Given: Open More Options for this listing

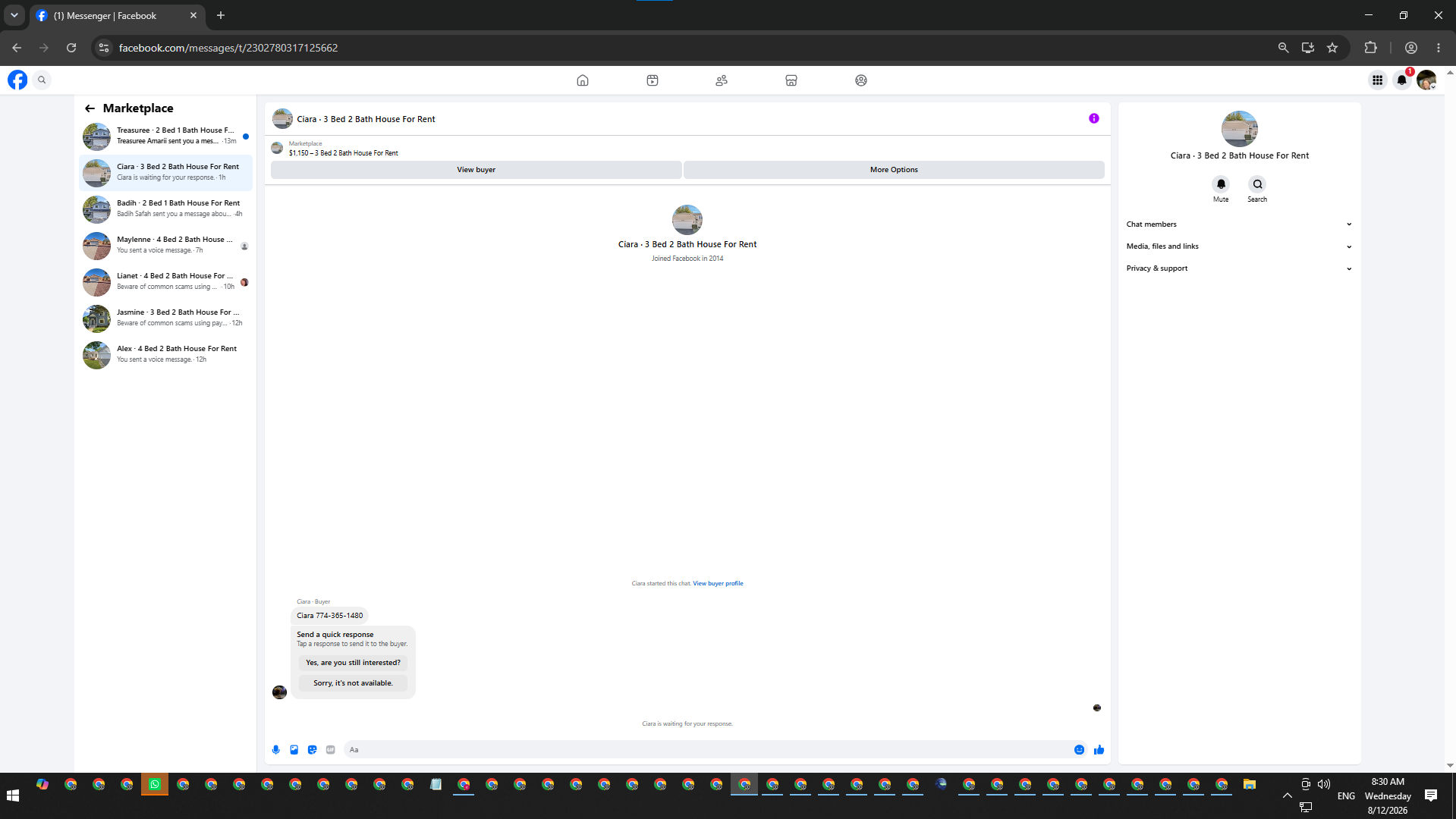Looking at the screenshot, I should click(x=894, y=170).
